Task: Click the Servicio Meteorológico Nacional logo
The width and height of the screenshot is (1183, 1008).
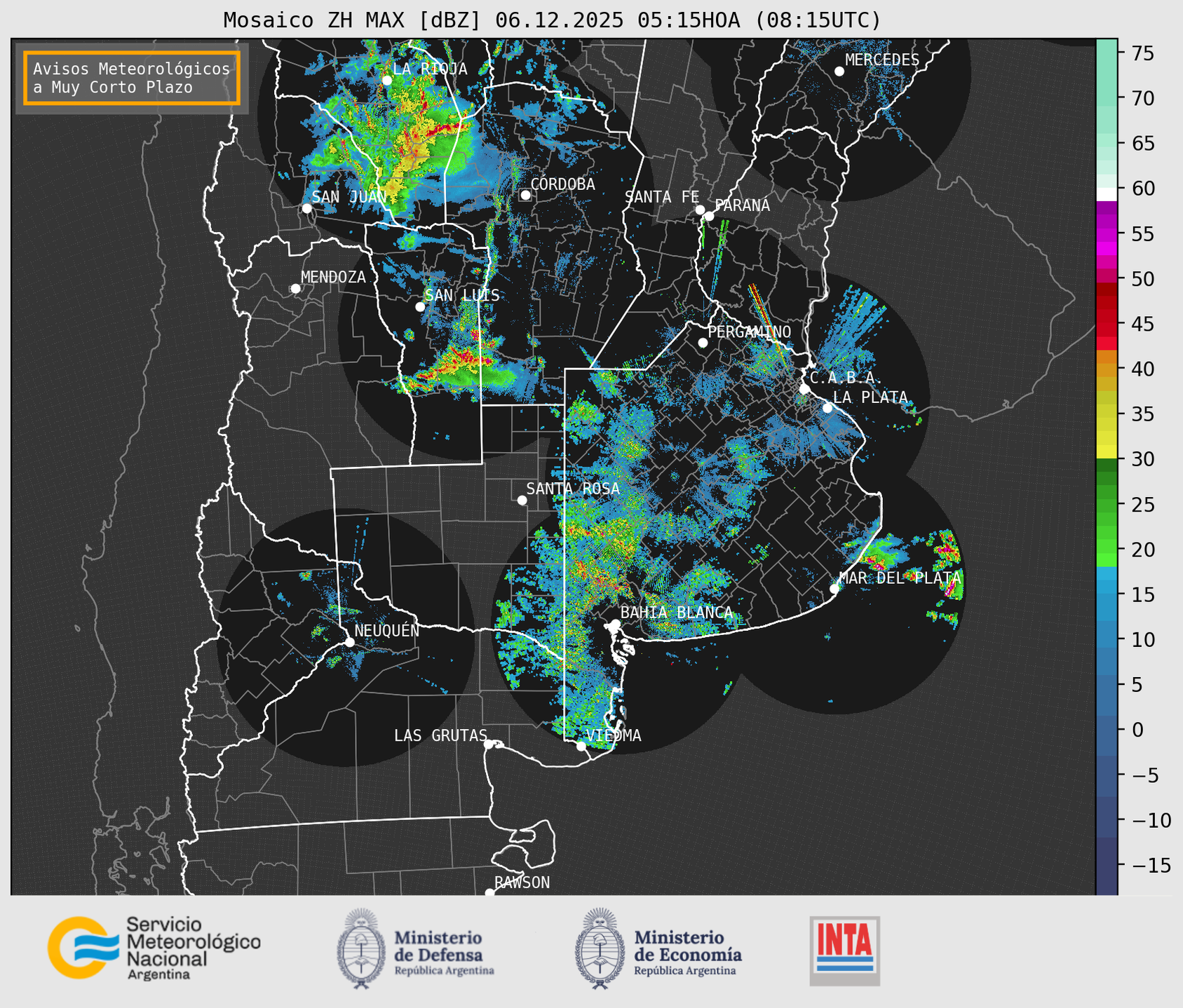Action: 154,948
